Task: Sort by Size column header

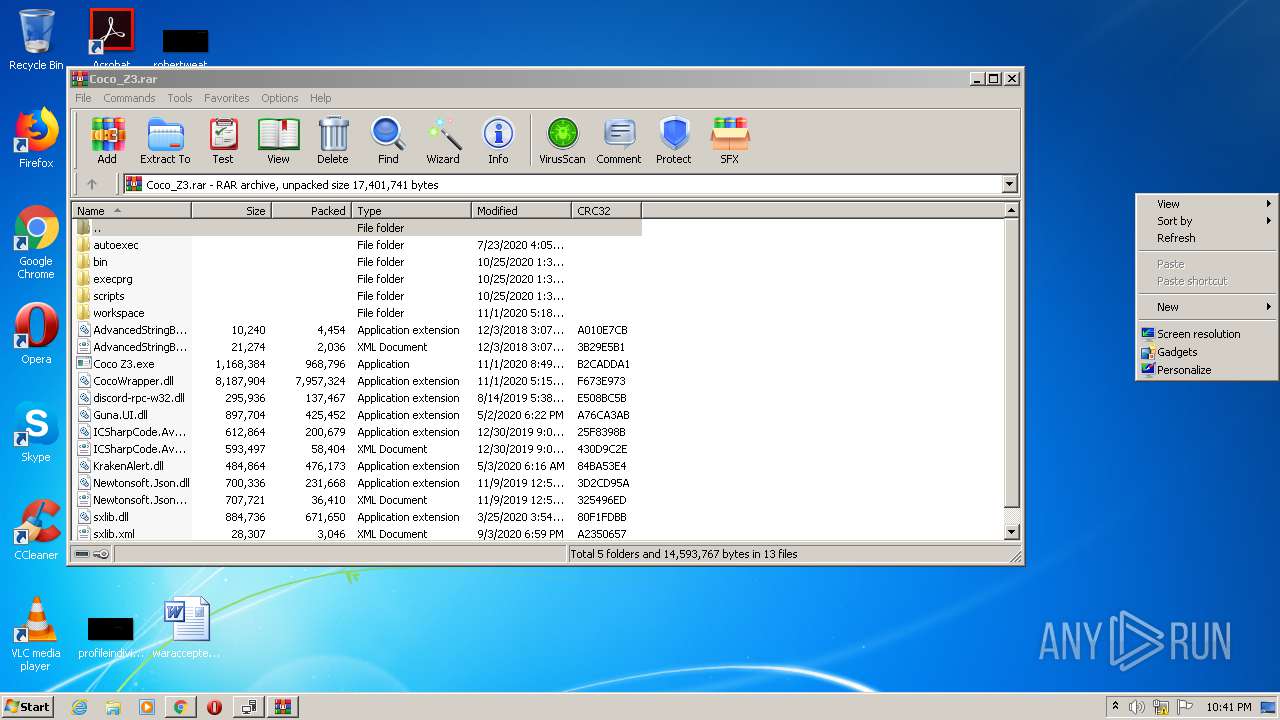Action: click(x=231, y=211)
